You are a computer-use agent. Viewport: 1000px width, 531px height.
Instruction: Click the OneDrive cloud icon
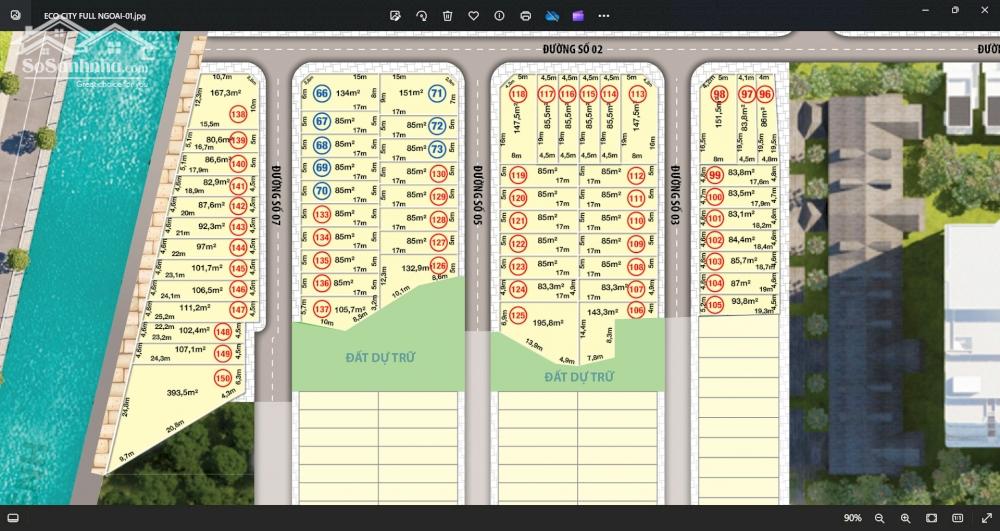553,16
